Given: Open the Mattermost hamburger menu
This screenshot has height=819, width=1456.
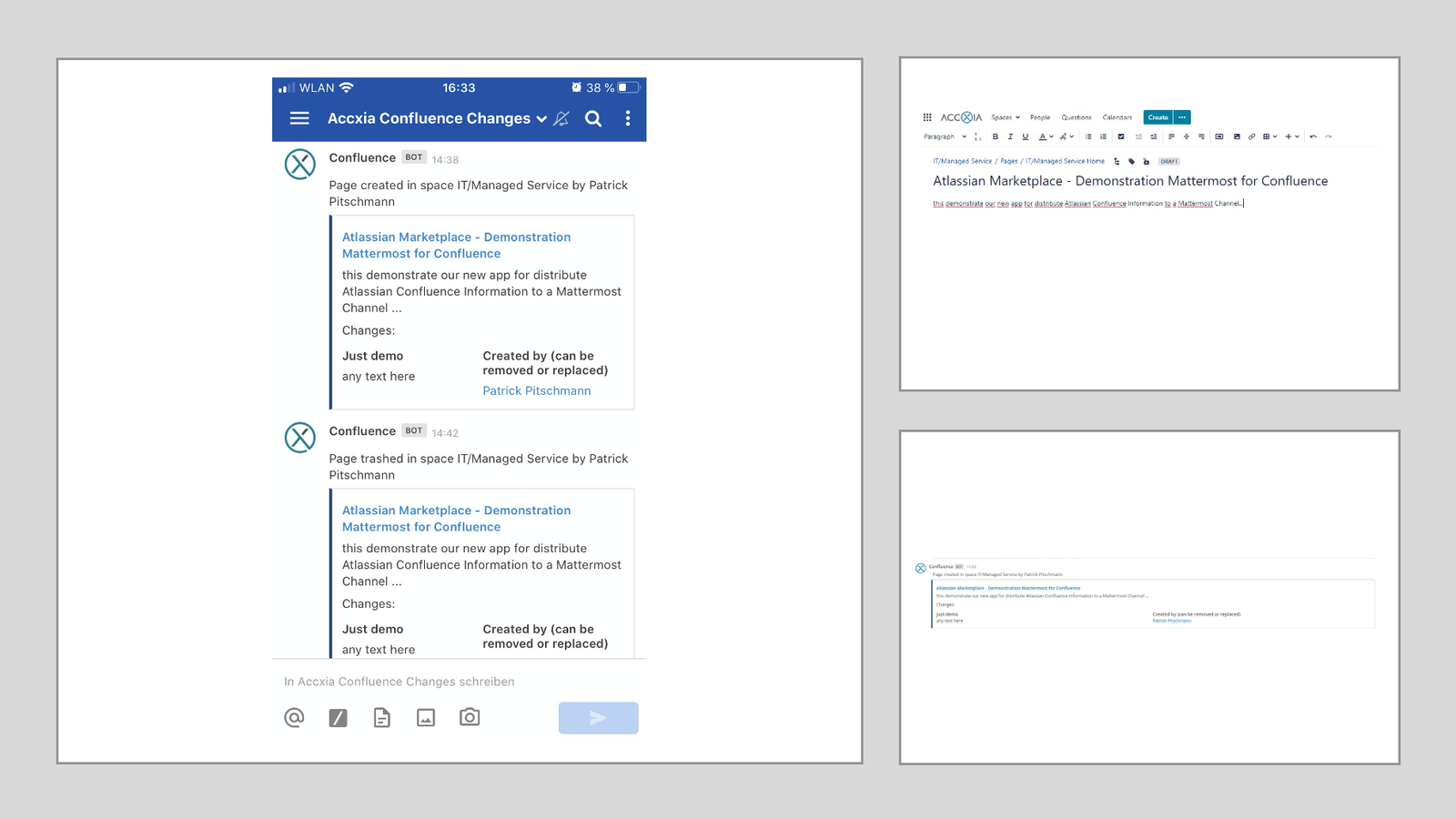Looking at the screenshot, I should (x=299, y=118).
